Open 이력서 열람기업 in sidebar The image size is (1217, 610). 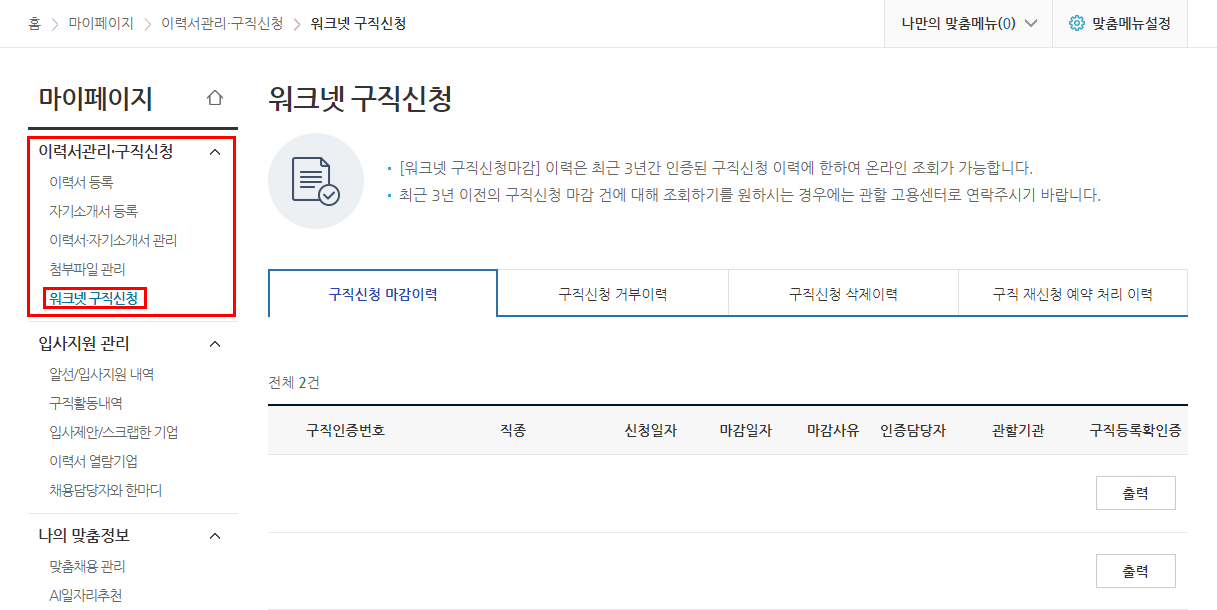93,461
